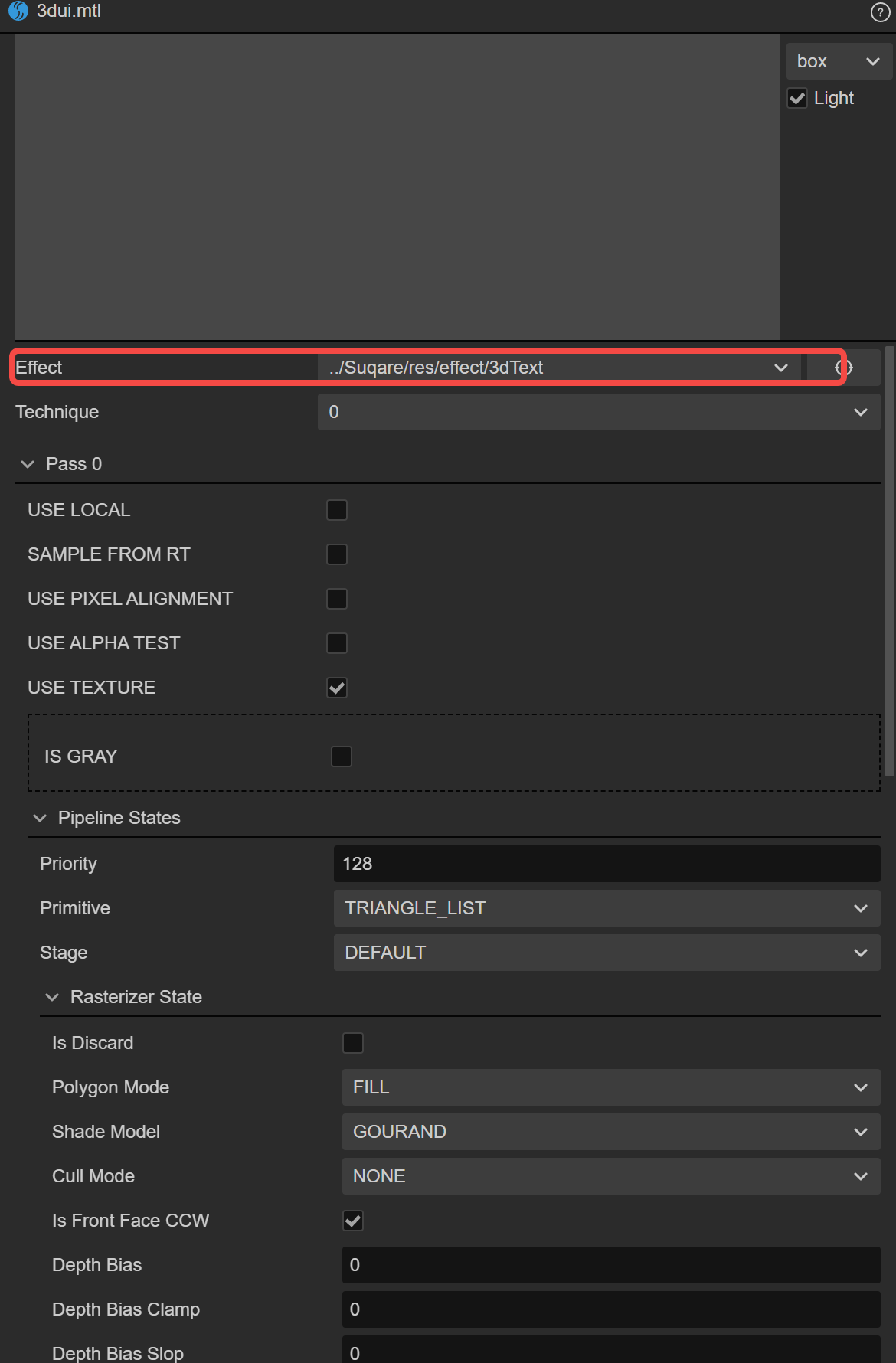Open the box preview shape dropdown
This screenshot has width=896, height=1363.
point(838,61)
